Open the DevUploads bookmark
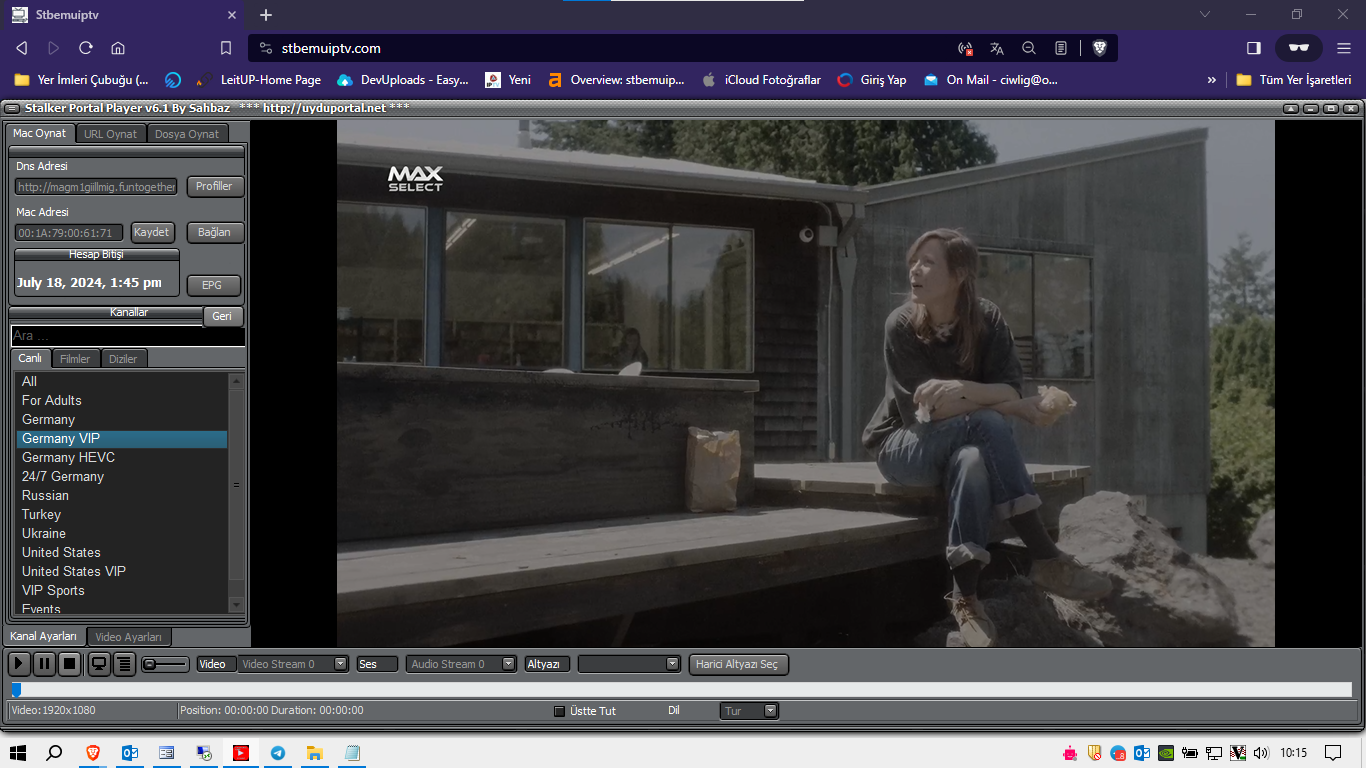 pos(404,80)
